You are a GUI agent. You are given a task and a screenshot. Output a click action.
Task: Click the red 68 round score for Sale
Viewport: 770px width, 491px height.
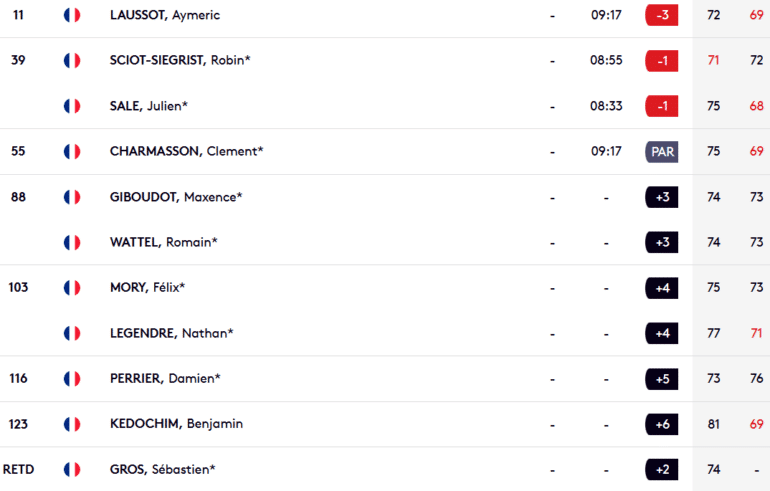[756, 106]
